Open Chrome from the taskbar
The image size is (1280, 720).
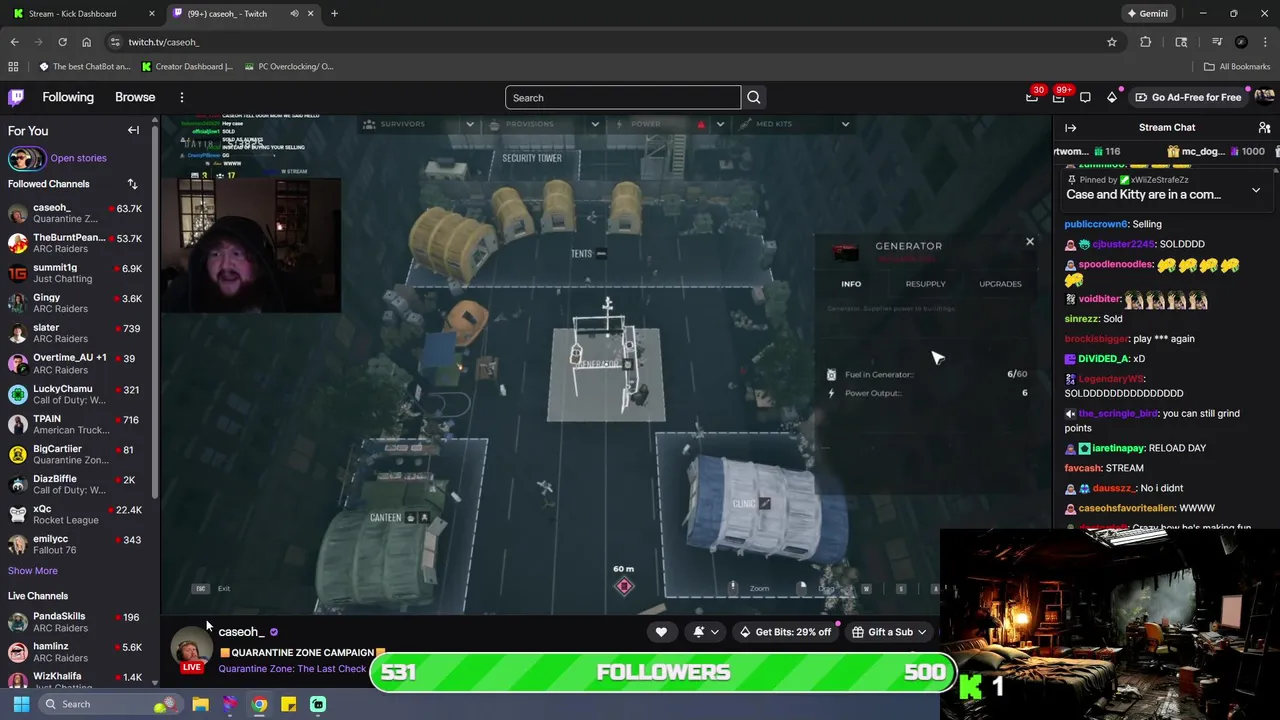[x=259, y=704]
